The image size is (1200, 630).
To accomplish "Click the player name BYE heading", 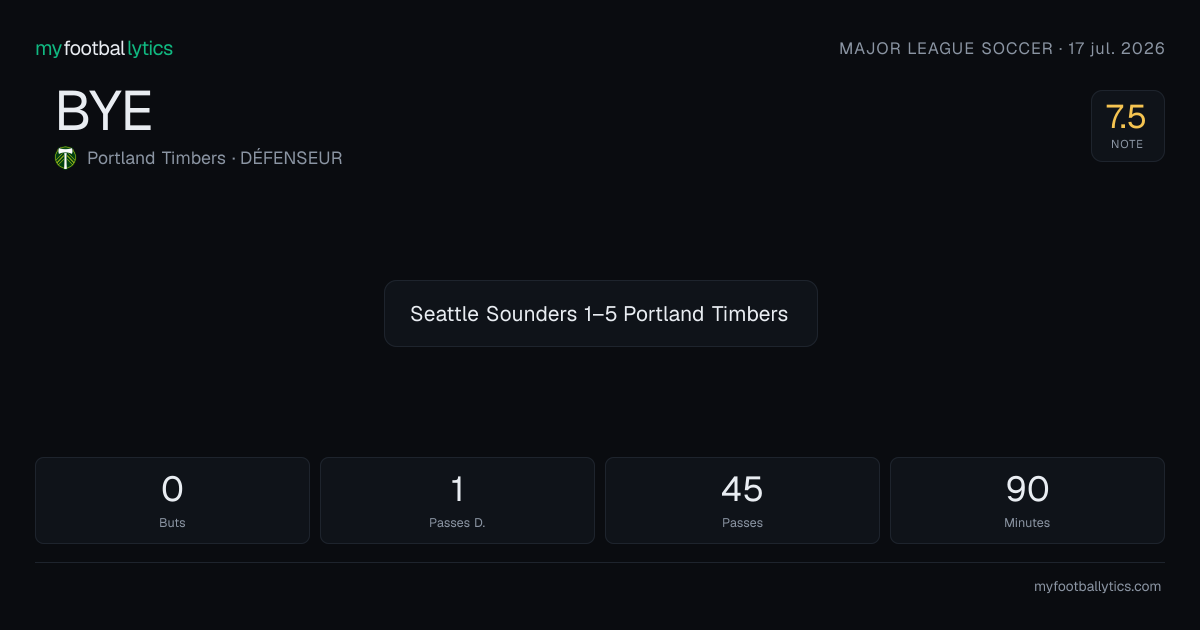I will click(104, 111).
